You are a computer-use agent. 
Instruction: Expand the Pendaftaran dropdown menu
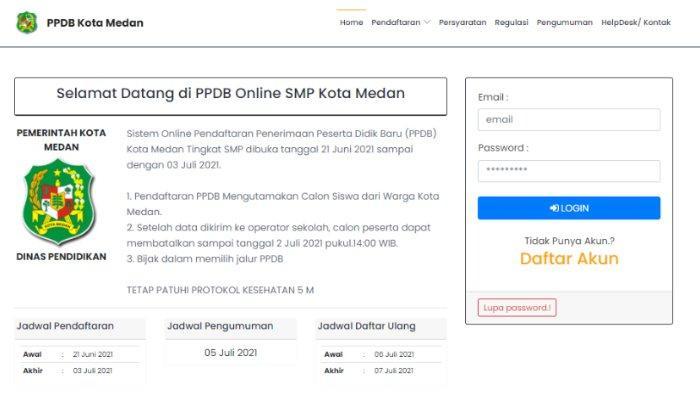(400, 22)
